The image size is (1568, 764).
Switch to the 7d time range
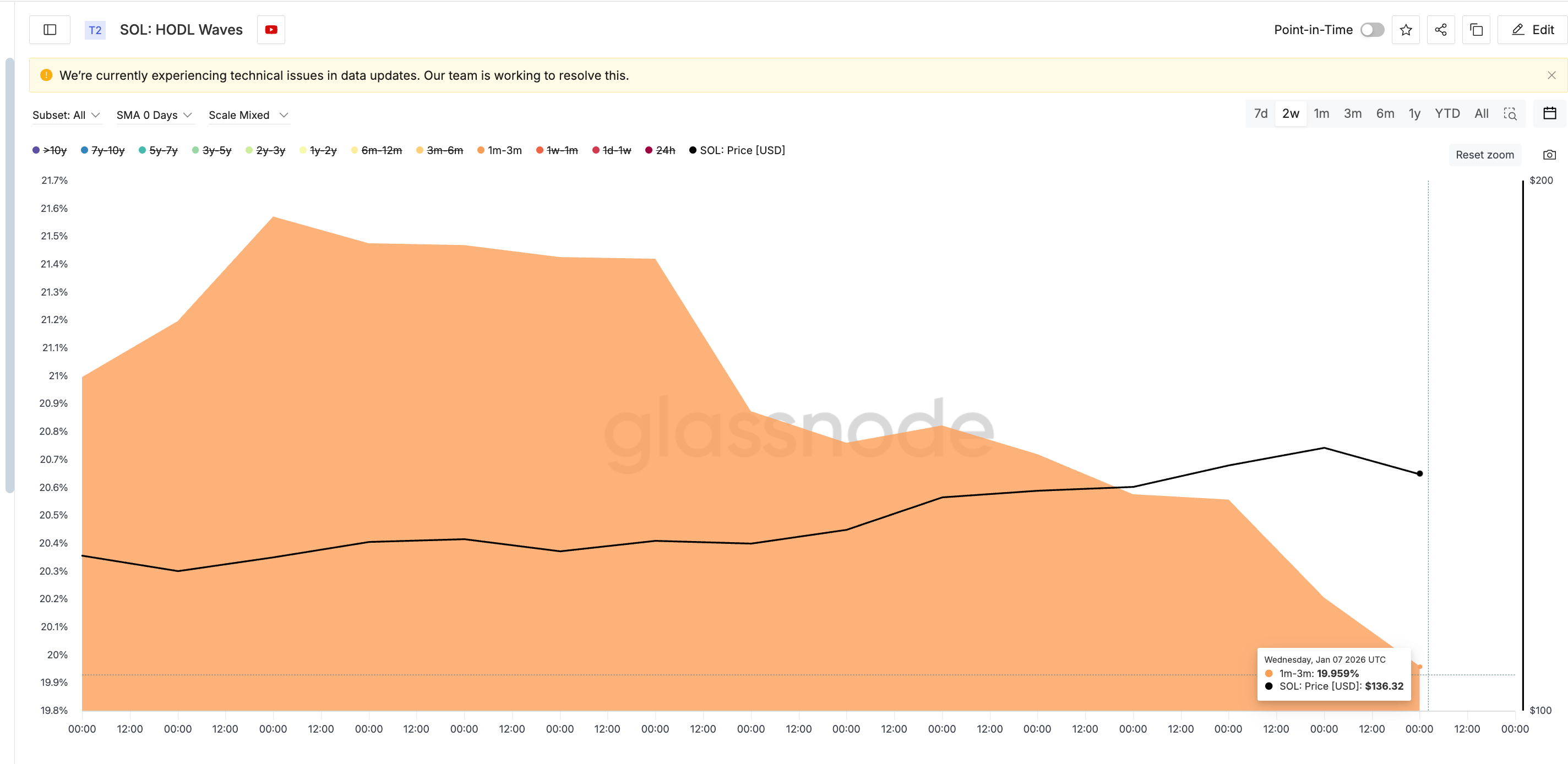(1260, 114)
